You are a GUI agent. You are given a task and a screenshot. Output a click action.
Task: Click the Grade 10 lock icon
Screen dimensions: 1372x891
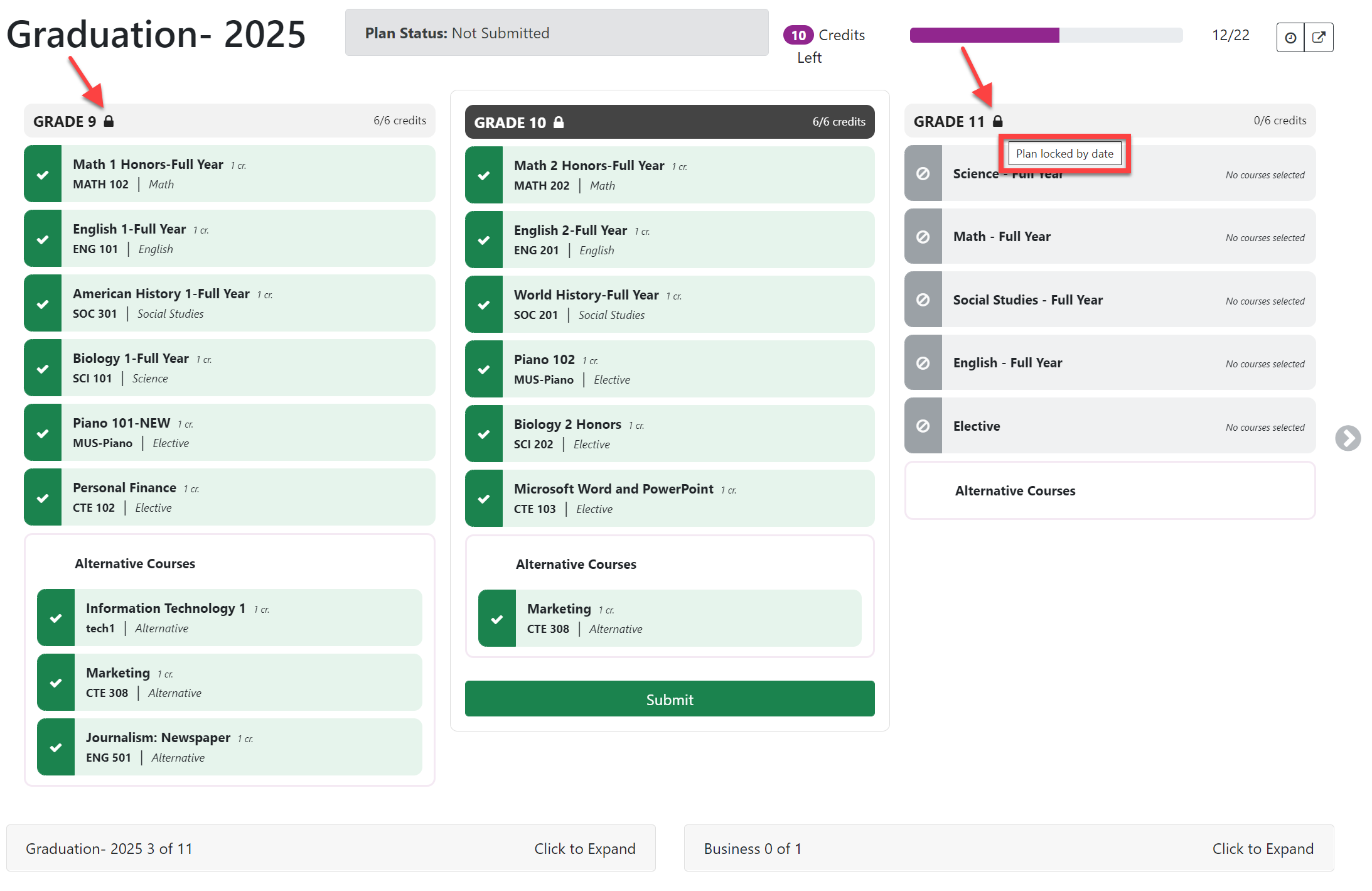click(x=559, y=122)
